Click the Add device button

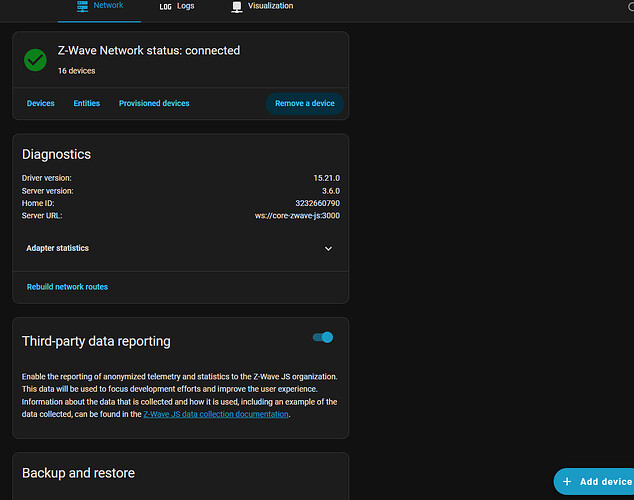[596, 481]
